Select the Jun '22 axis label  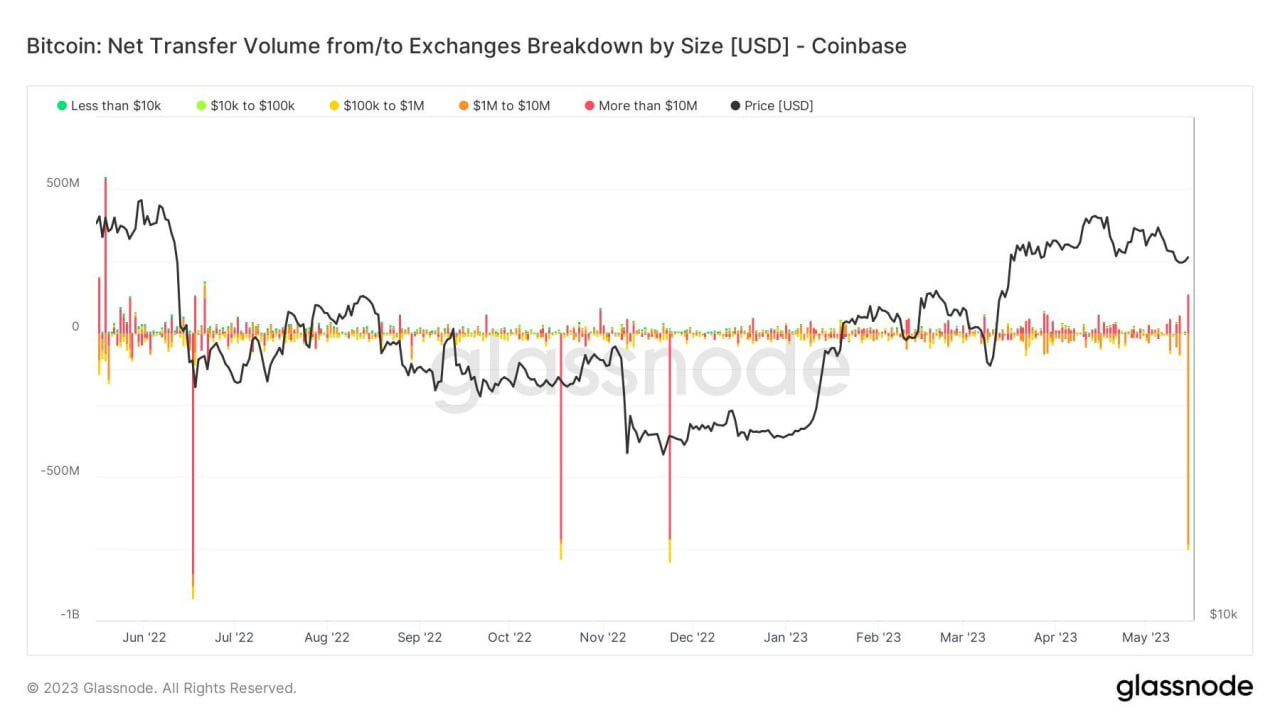(x=145, y=637)
